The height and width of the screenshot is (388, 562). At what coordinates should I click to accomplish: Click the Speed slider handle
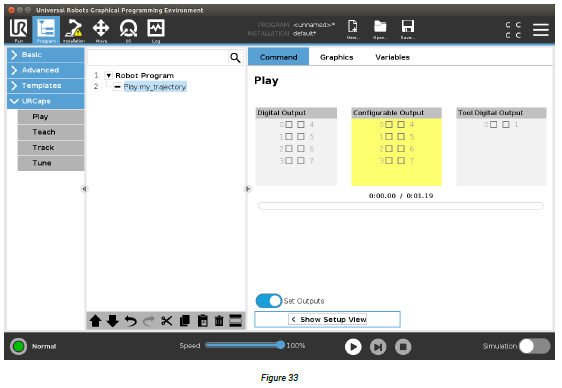click(281, 345)
